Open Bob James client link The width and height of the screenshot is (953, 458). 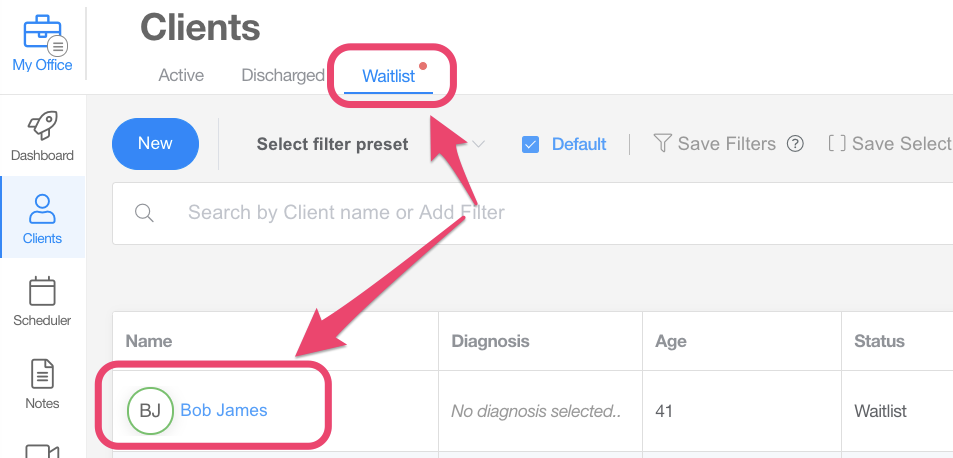point(224,410)
